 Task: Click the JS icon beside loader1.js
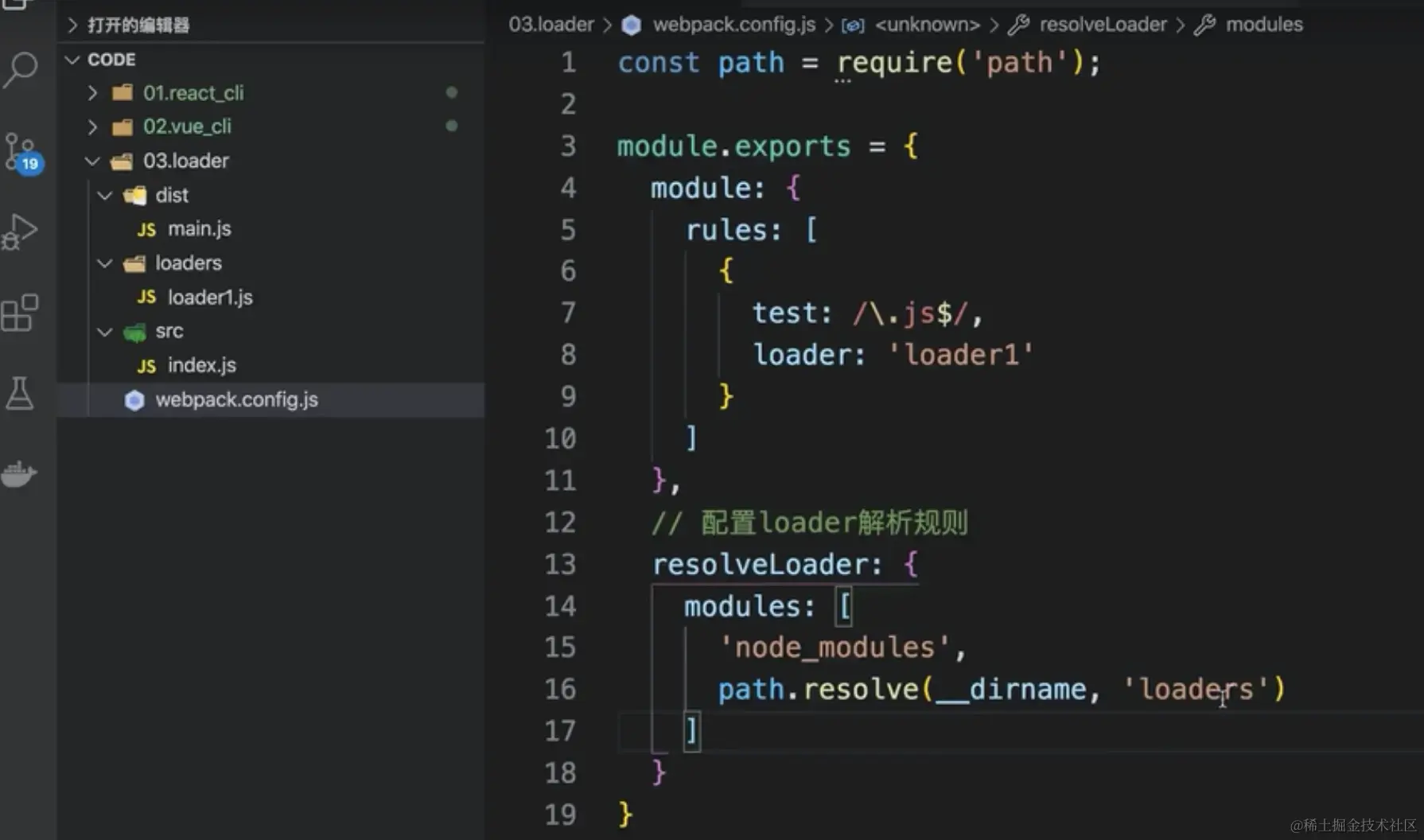point(146,297)
